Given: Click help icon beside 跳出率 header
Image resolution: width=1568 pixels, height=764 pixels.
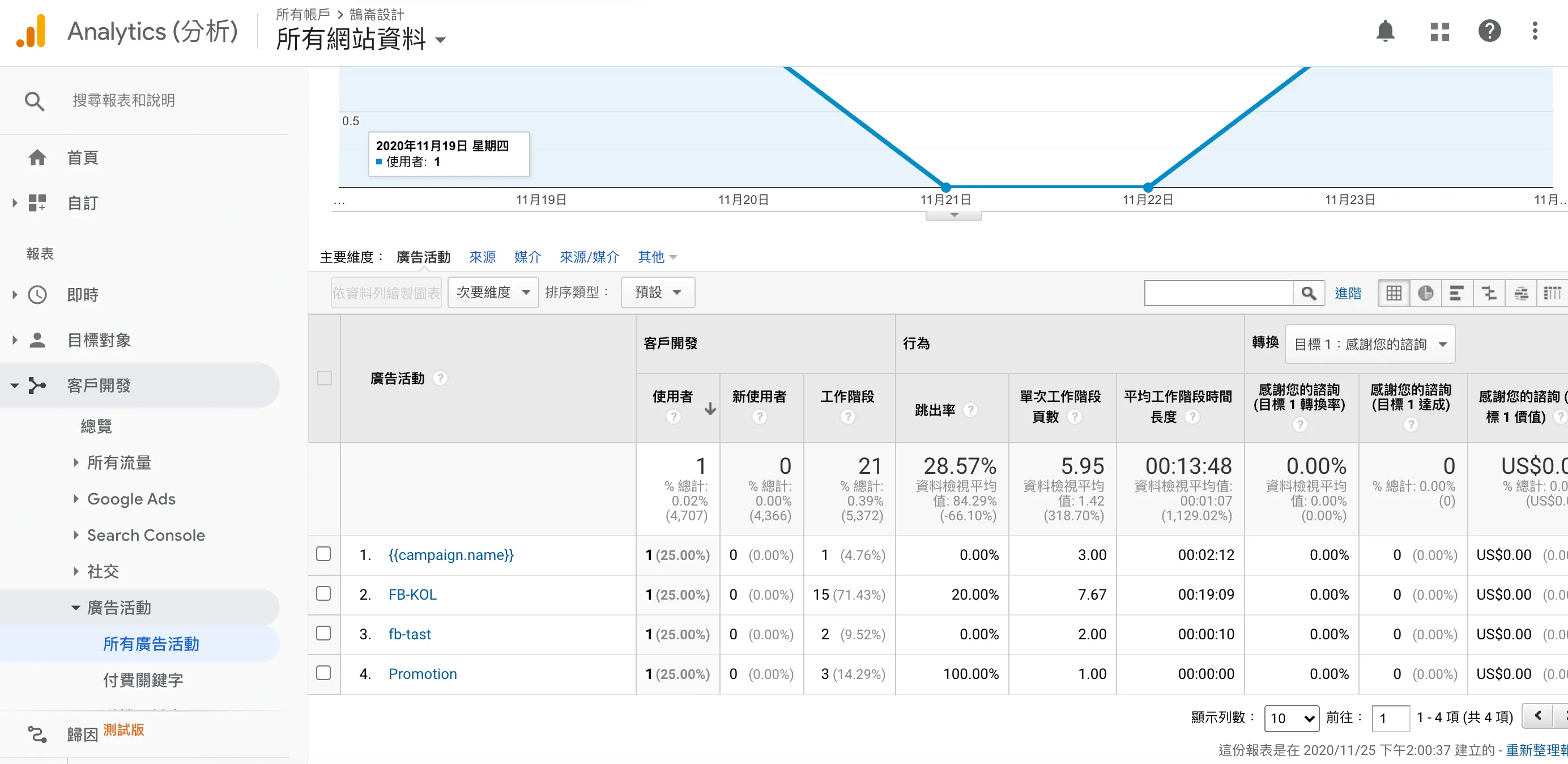Looking at the screenshot, I should click(x=970, y=410).
